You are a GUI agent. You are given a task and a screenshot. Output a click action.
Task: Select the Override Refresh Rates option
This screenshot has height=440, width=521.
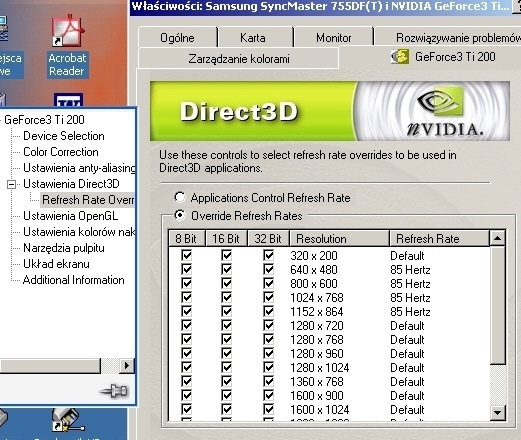239,216
